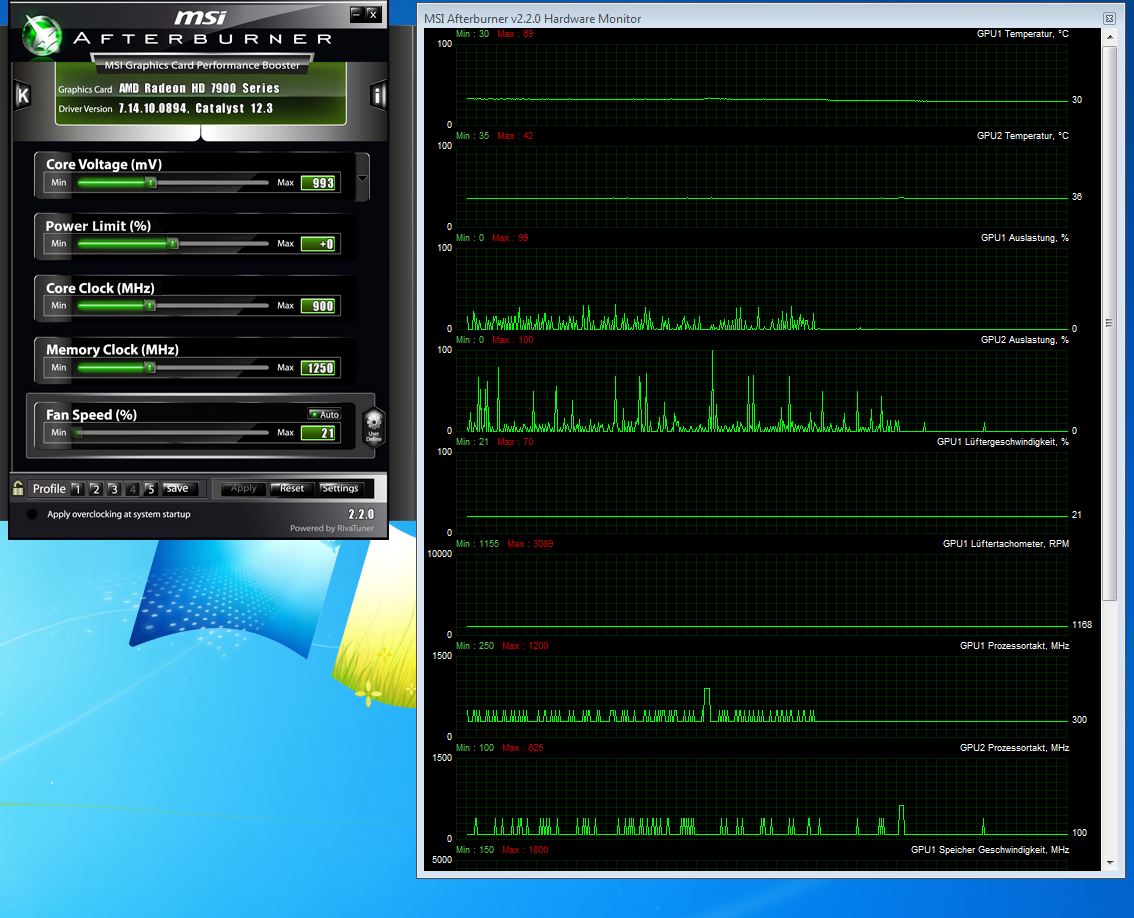1134x918 pixels.
Task: Click the GPU2 Temperatur graph label
Action: tap(1023, 136)
